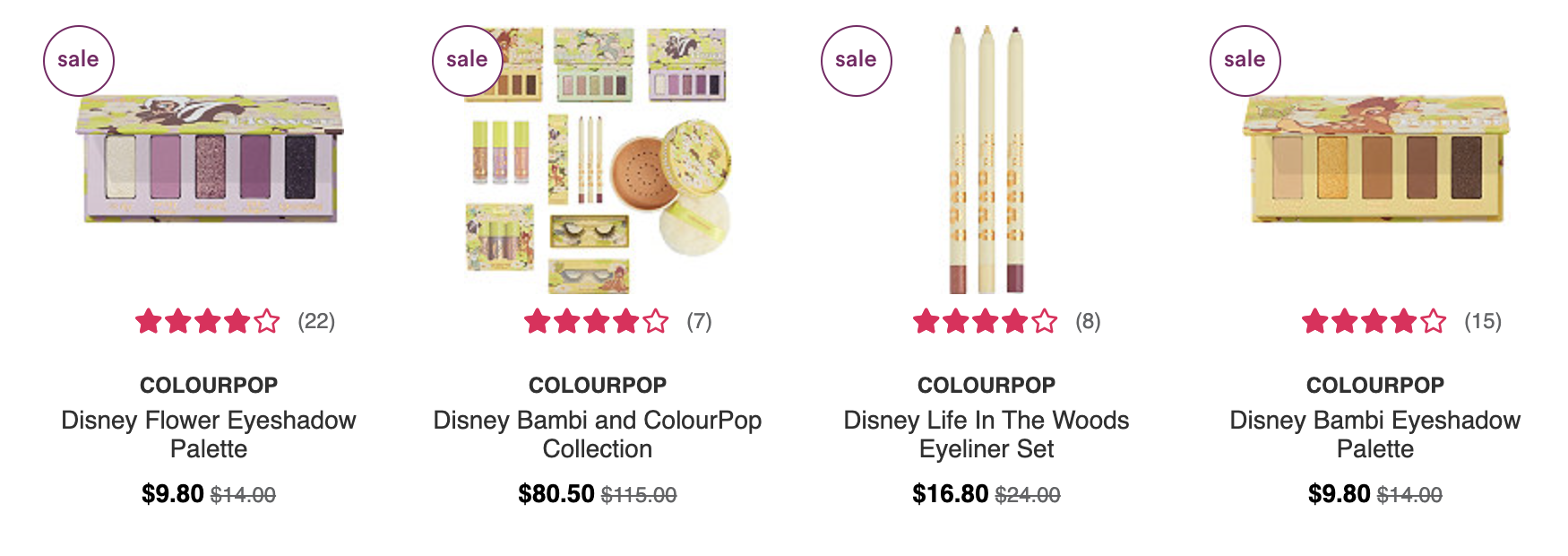Open star rating for Disney Flower Eyeshadow Palette
Screen dimensions: 1568x556
pos(208,321)
